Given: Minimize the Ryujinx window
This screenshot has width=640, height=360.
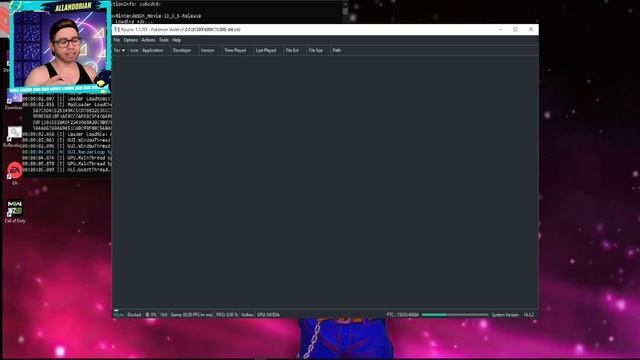Looking at the screenshot, I should tap(500, 29).
